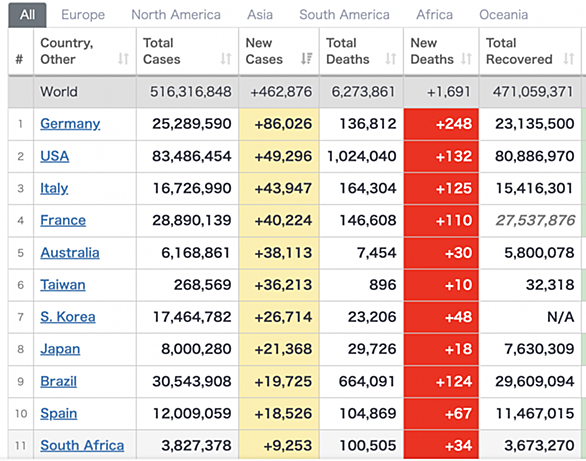Visit the Taiwan link
The image size is (586, 461).
click(63, 285)
